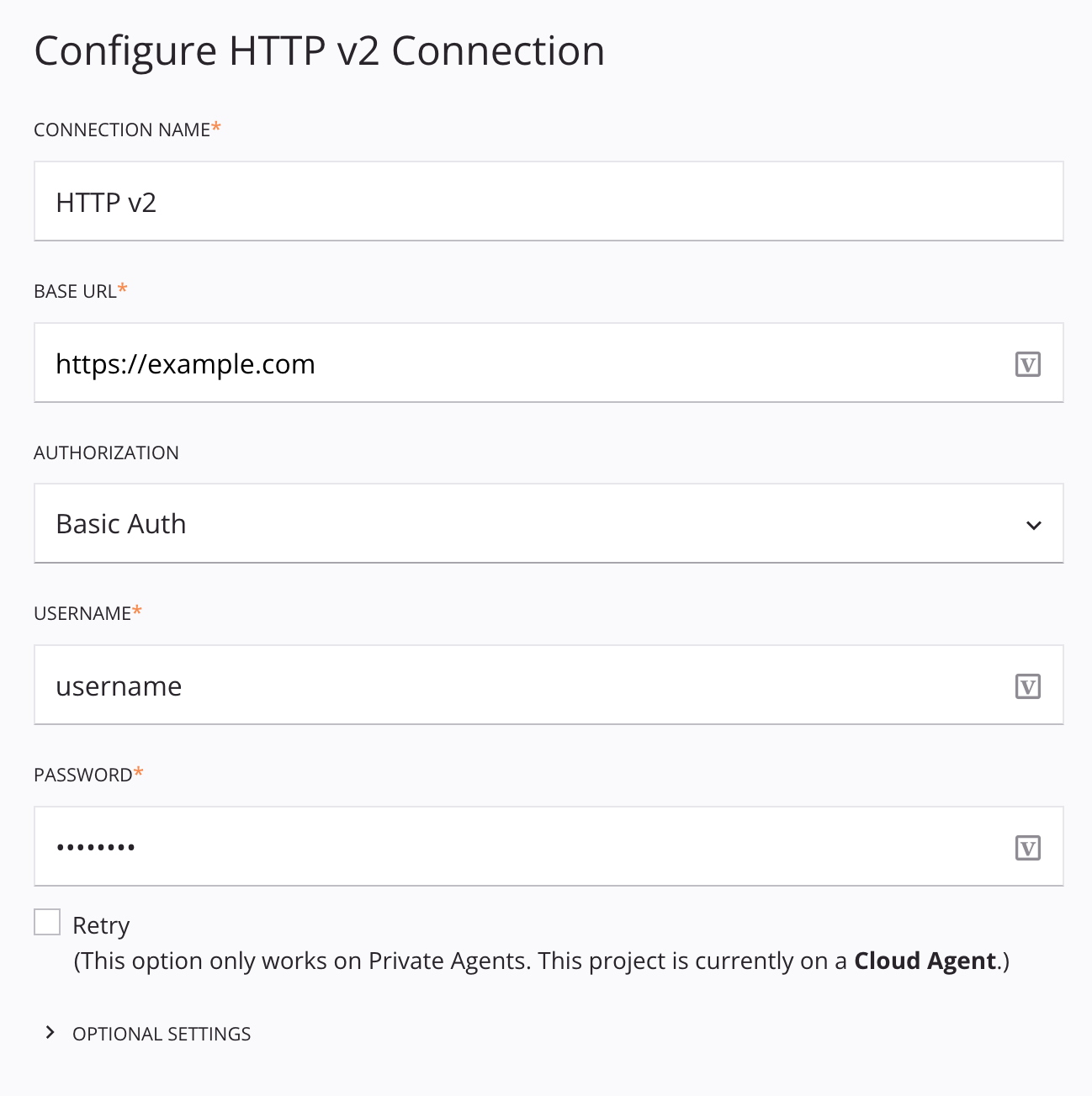Change the Basic Auth authorization value
Screen dimensions: 1092x1096
(547, 523)
